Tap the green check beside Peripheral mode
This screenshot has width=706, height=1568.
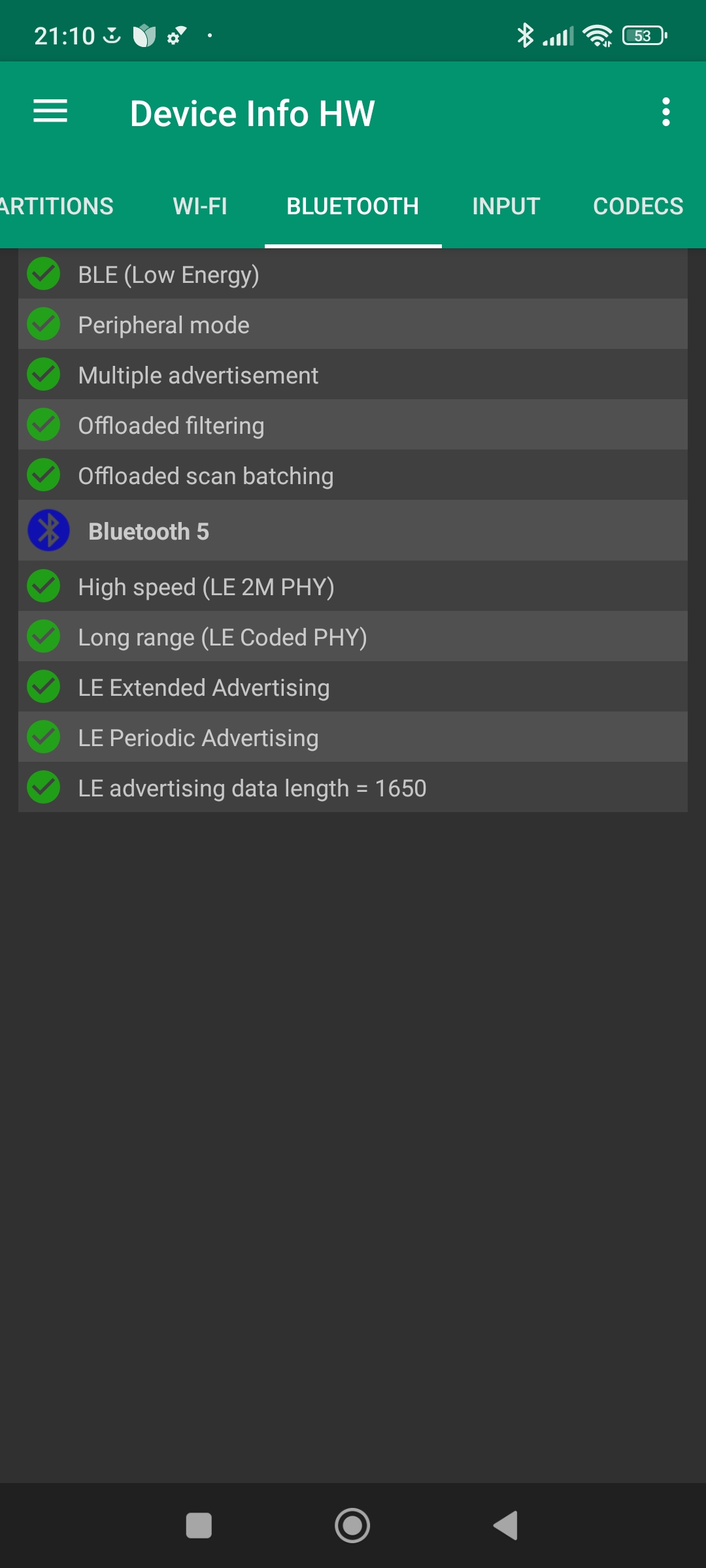44,325
